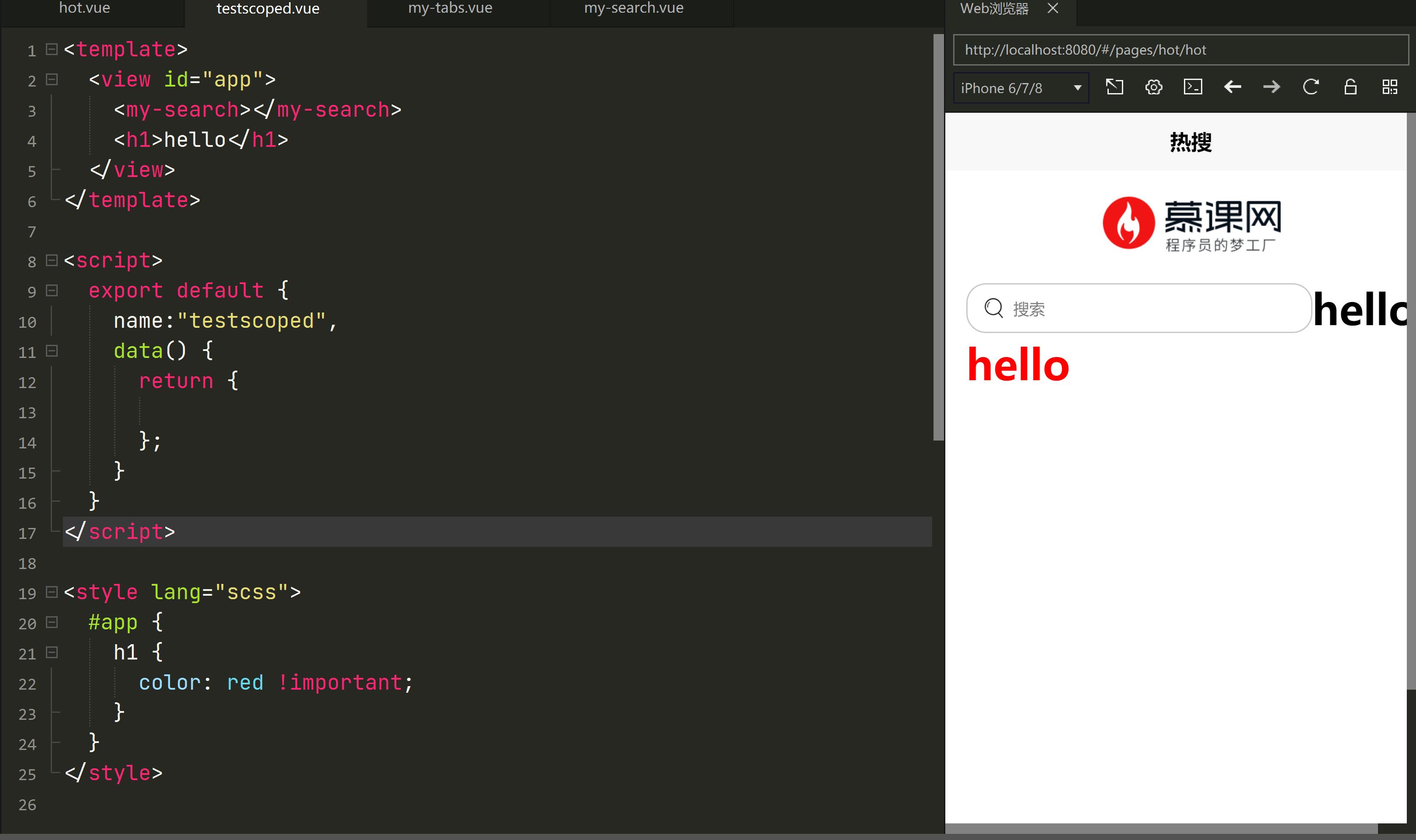The width and height of the screenshot is (1416, 840).
Task: Click the open in external browser icon
Action: (1114, 87)
